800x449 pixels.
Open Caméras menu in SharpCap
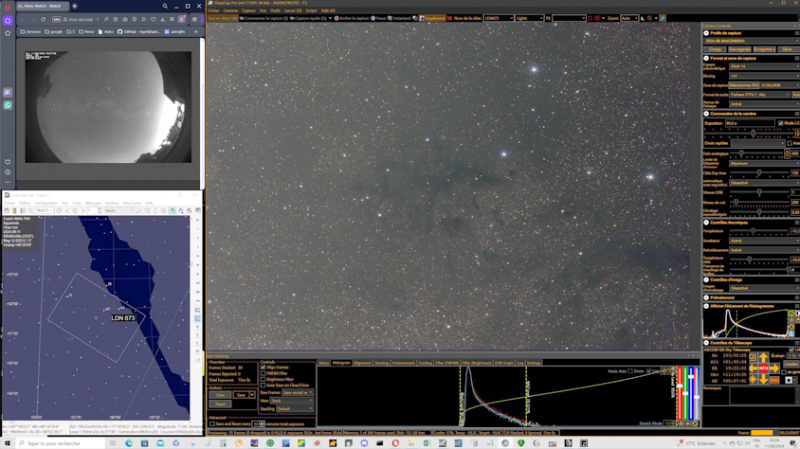coord(231,11)
